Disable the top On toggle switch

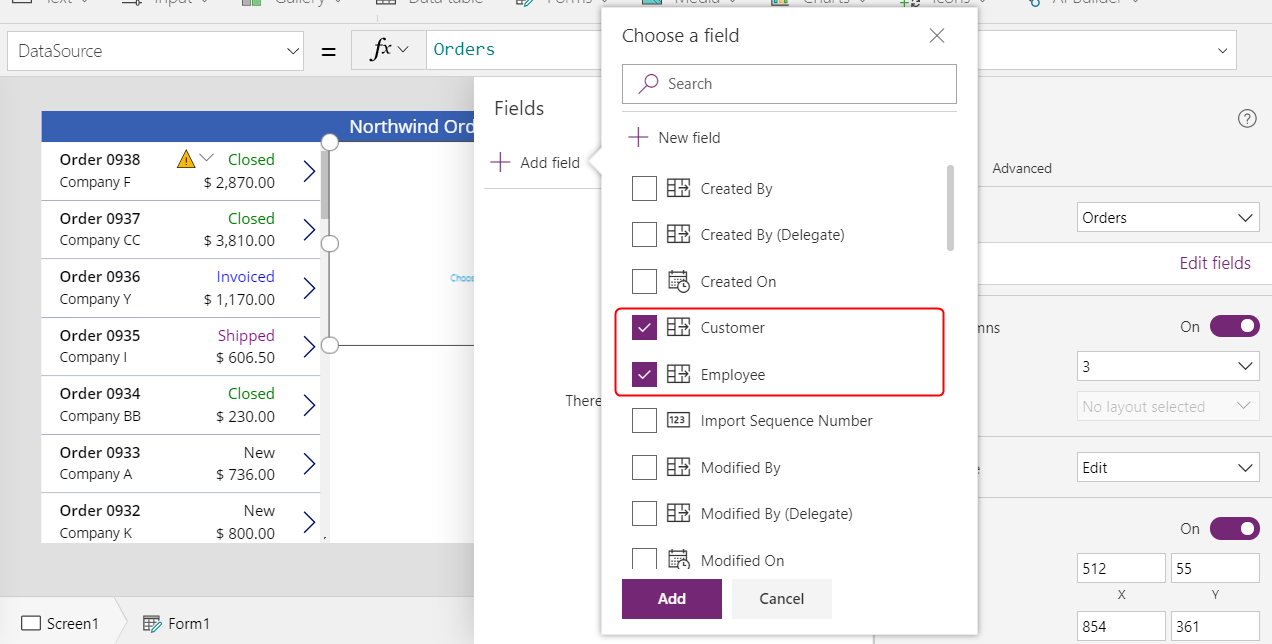[1235, 325]
